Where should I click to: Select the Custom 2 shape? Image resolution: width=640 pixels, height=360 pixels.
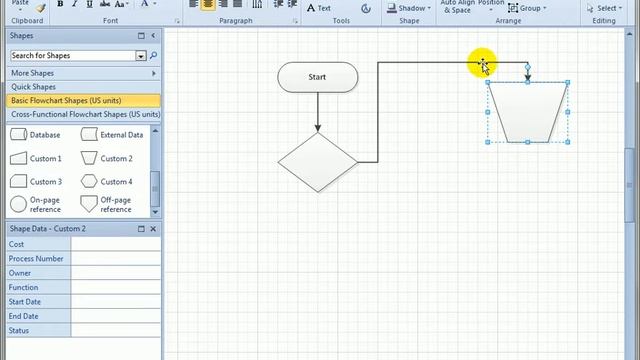click(x=107, y=158)
